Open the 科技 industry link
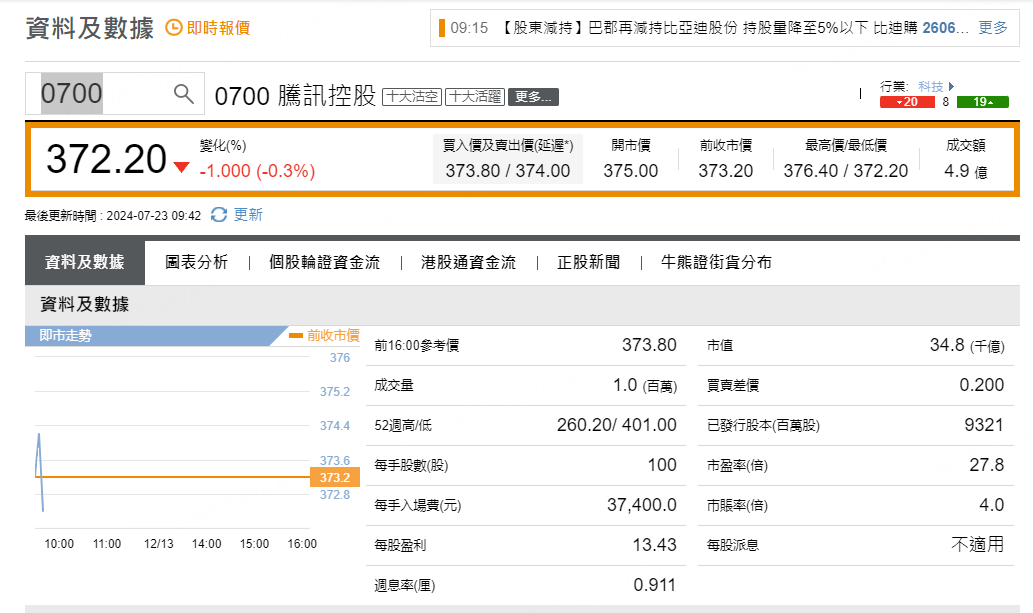Image resolution: width=1033 pixels, height=613 pixels. [931, 86]
